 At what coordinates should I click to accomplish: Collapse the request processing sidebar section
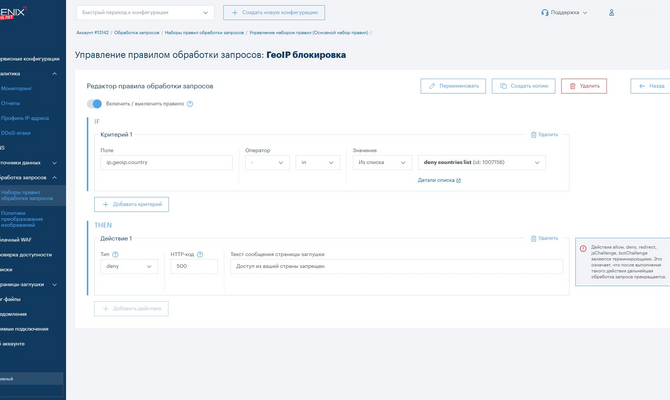pos(54,178)
